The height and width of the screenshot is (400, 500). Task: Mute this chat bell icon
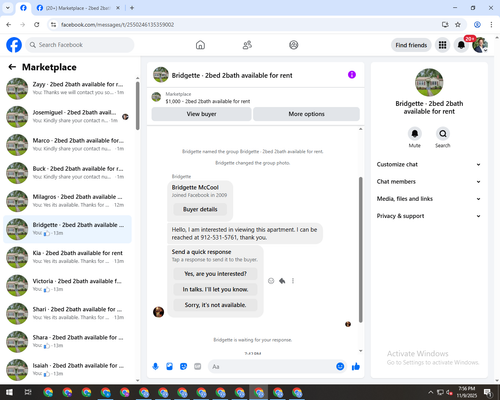[415, 134]
